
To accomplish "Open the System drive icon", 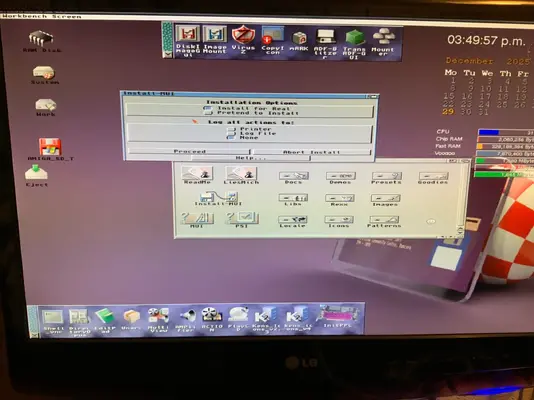I will [x=45, y=75].
